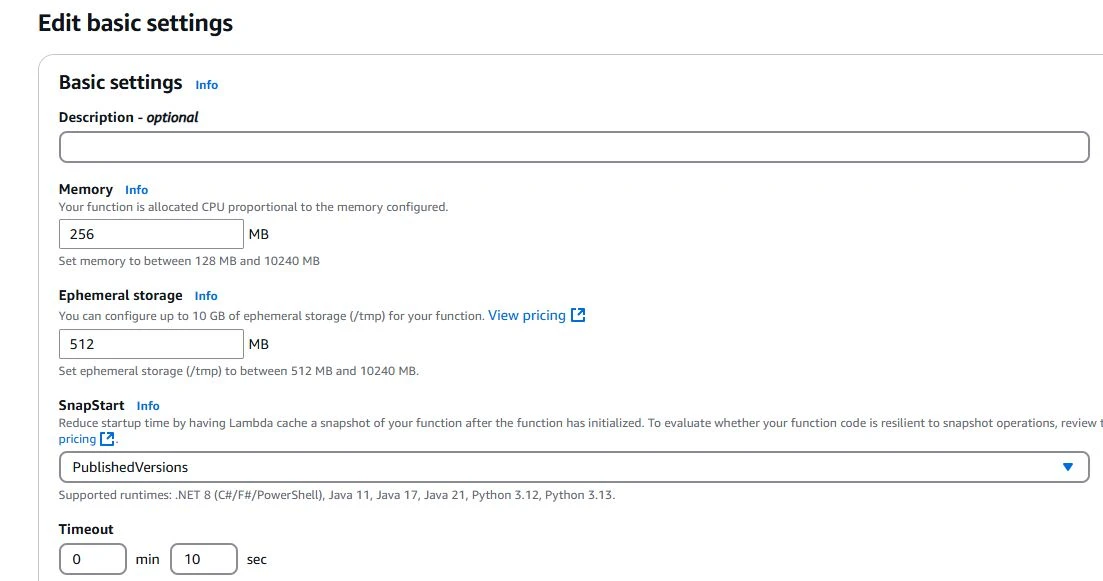The height and width of the screenshot is (581, 1103).
Task: Open the SnapStart Info link
Action: pyautogui.click(x=148, y=406)
